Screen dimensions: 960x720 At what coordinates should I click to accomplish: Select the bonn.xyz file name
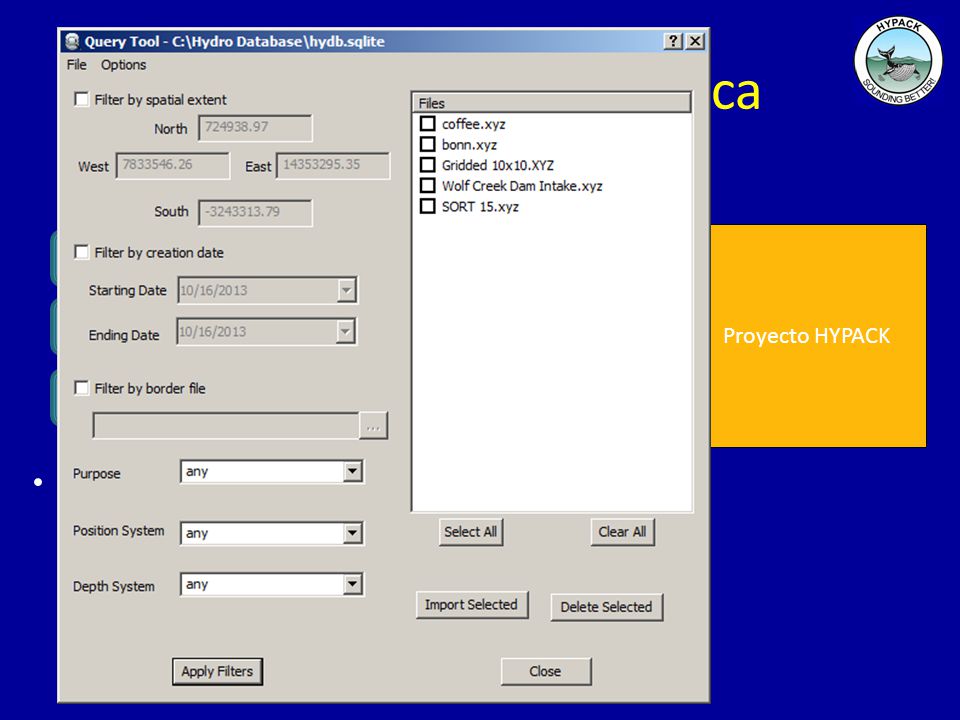(x=469, y=145)
